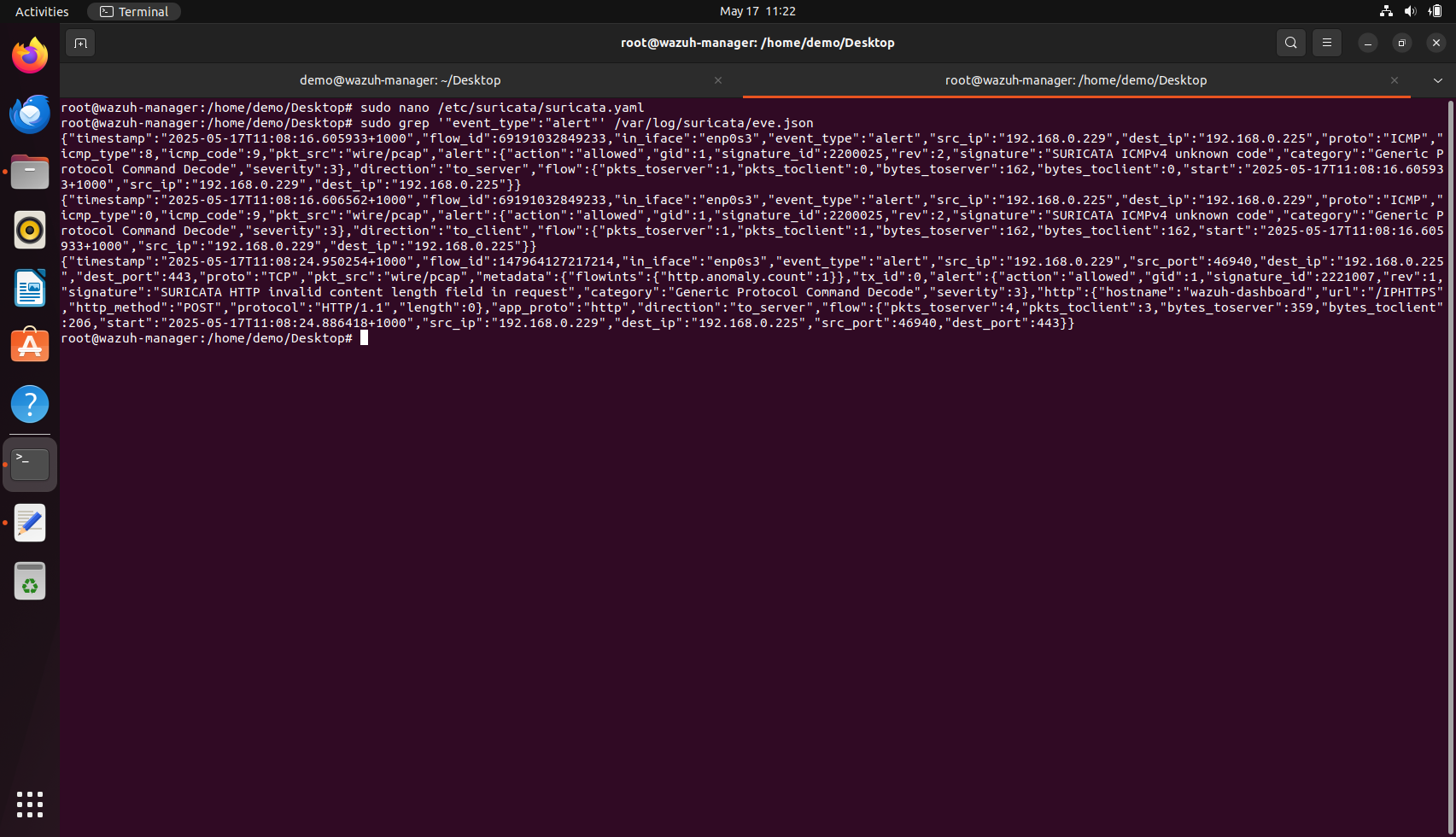Screen dimensions: 1456x837
Task: Open Text Editor from the dock
Action: point(30,523)
